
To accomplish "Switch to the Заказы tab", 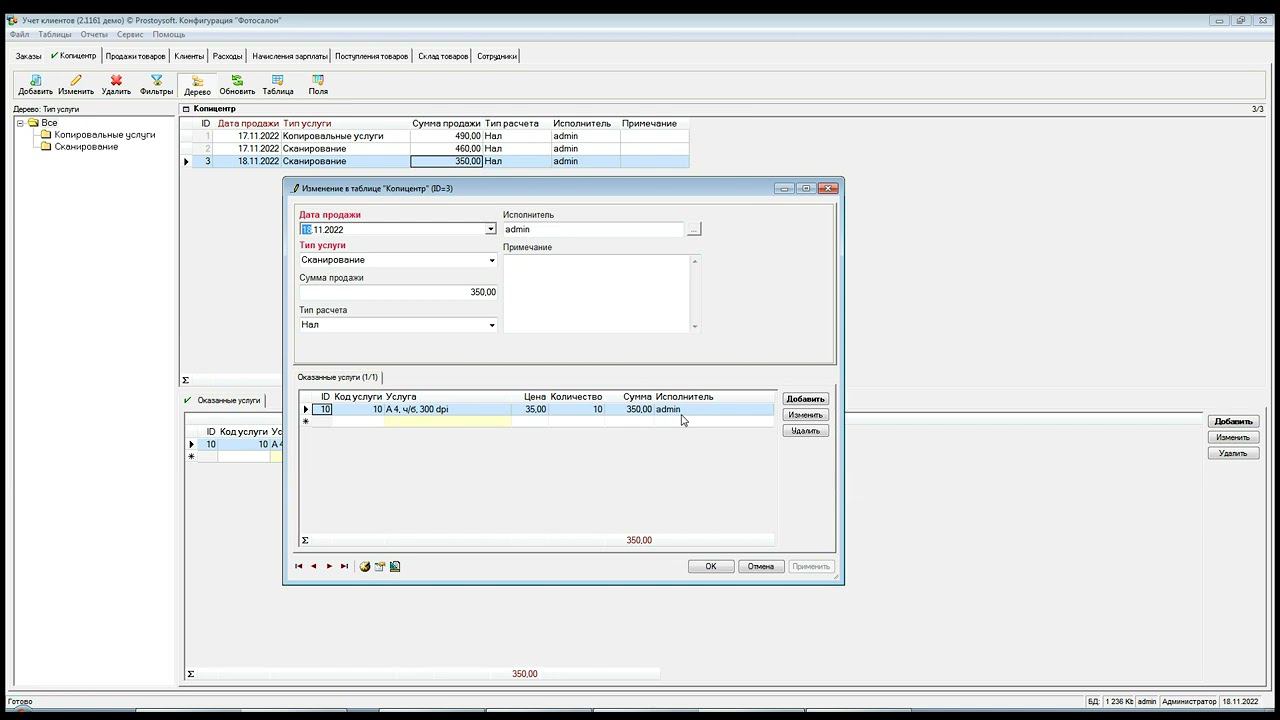I will (28, 56).
